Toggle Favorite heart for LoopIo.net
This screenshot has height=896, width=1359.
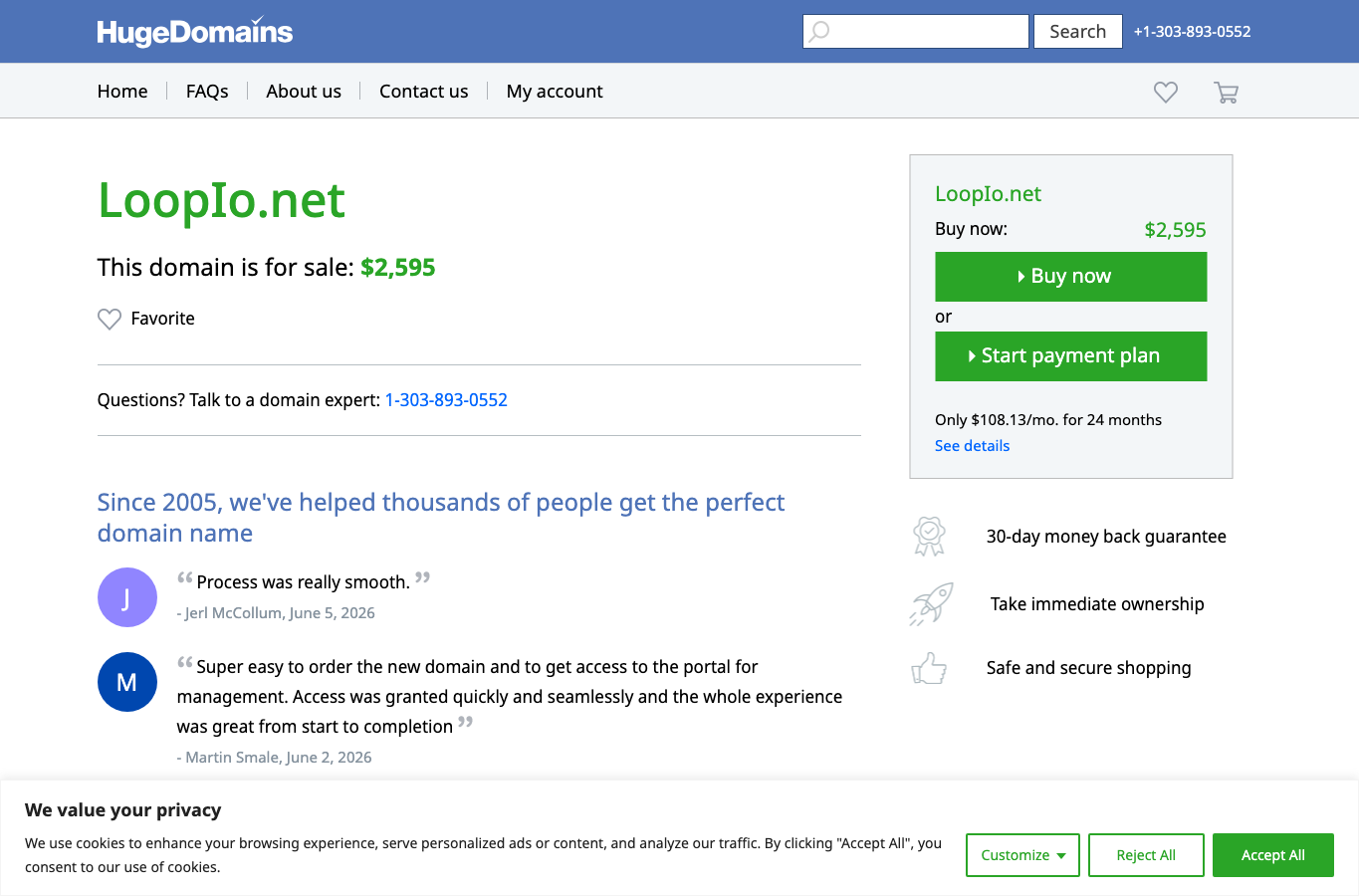(x=110, y=319)
